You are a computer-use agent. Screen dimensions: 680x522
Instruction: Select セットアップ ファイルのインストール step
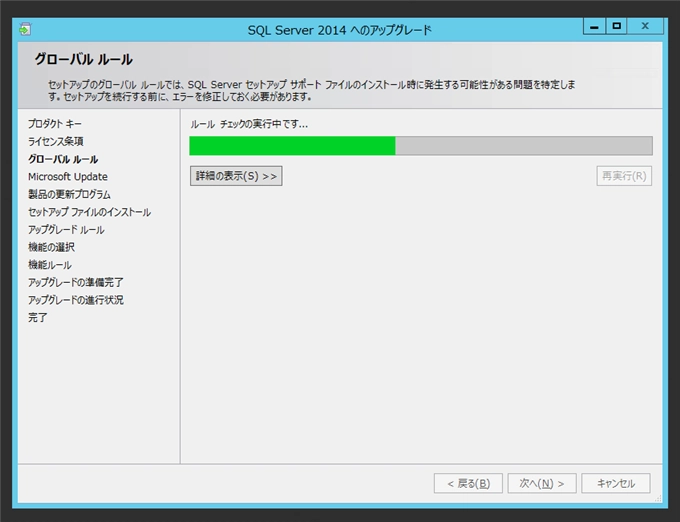[89, 212]
